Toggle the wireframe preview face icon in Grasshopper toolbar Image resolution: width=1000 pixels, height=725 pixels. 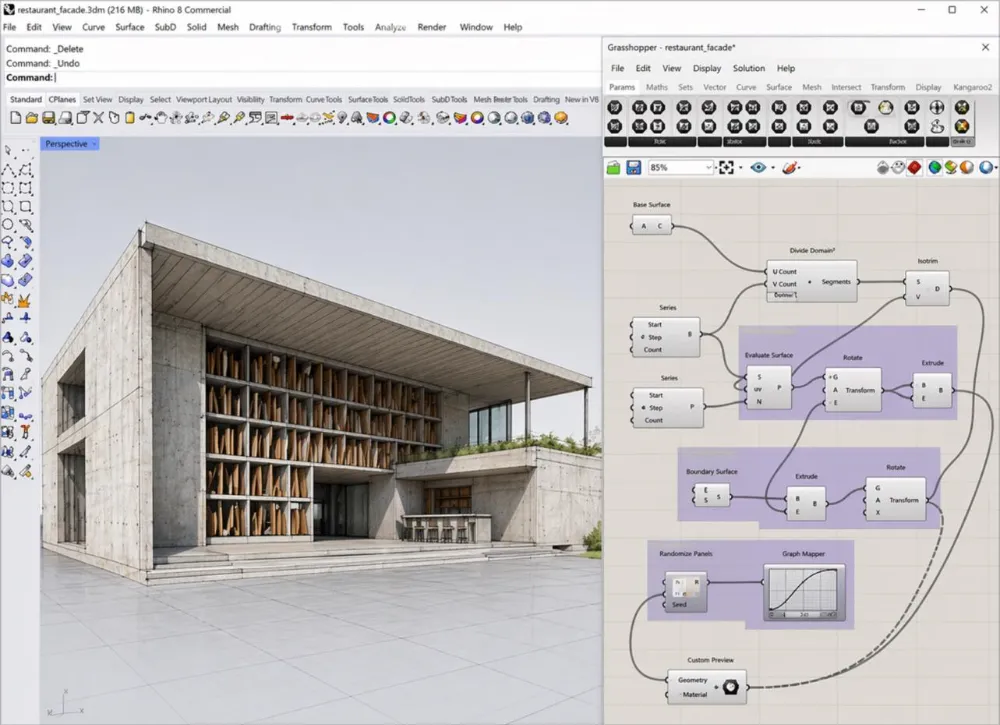tap(898, 168)
